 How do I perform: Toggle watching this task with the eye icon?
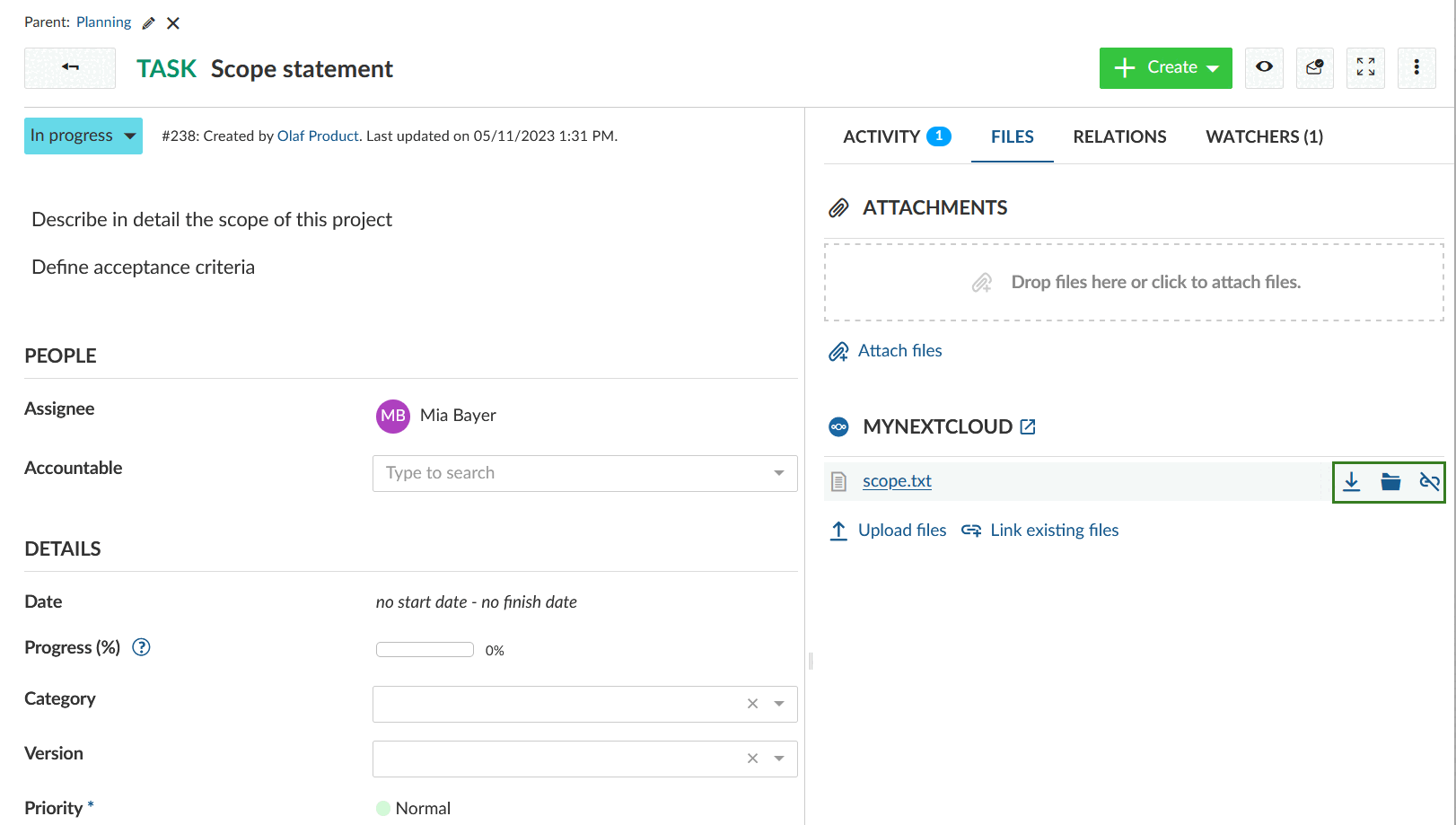coord(1264,67)
